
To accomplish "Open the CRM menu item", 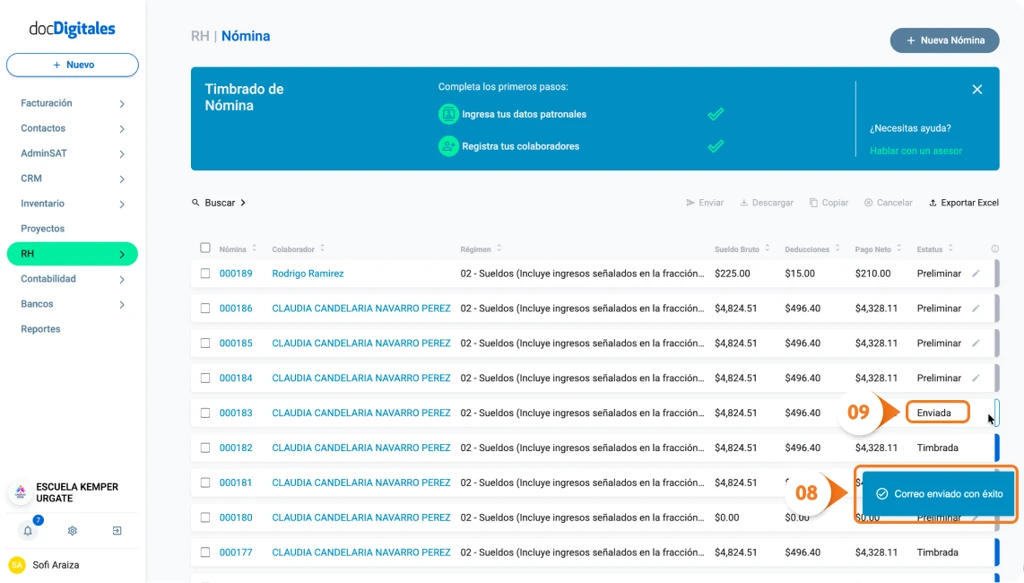I will [x=31, y=178].
